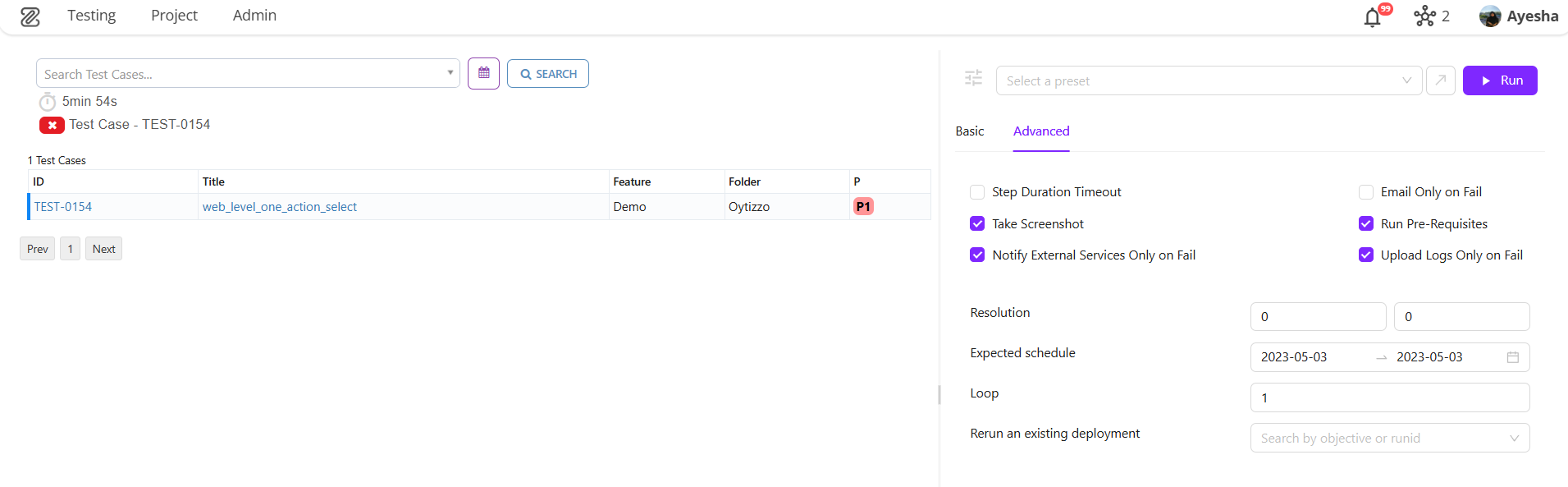This screenshot has width=1568, height=487.
Task: Click the draggable panel divider handle
Action: (x=939, y=394)
